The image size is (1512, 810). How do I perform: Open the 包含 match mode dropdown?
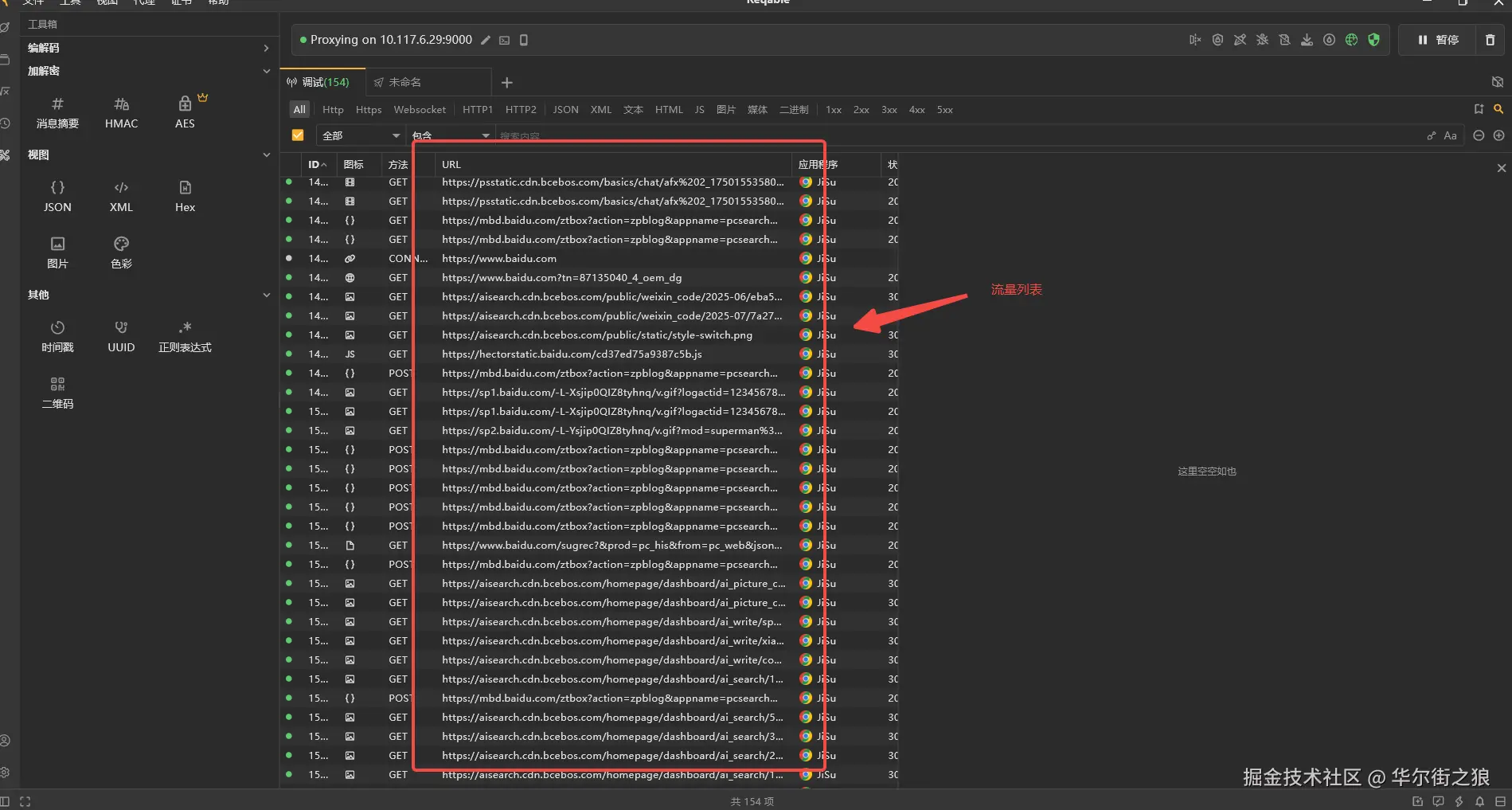451,135
